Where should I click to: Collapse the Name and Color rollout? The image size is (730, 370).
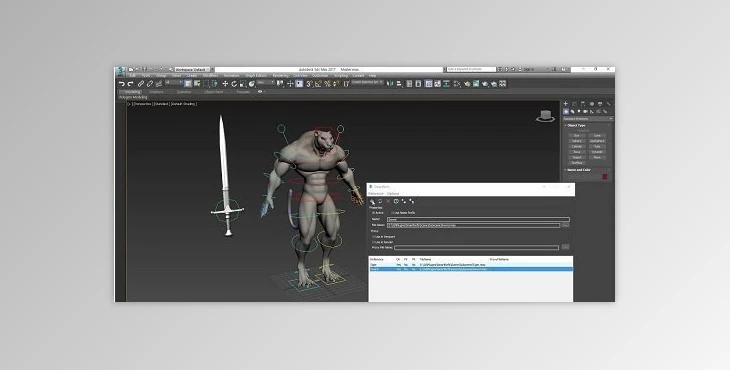click(x=578, y=170)
